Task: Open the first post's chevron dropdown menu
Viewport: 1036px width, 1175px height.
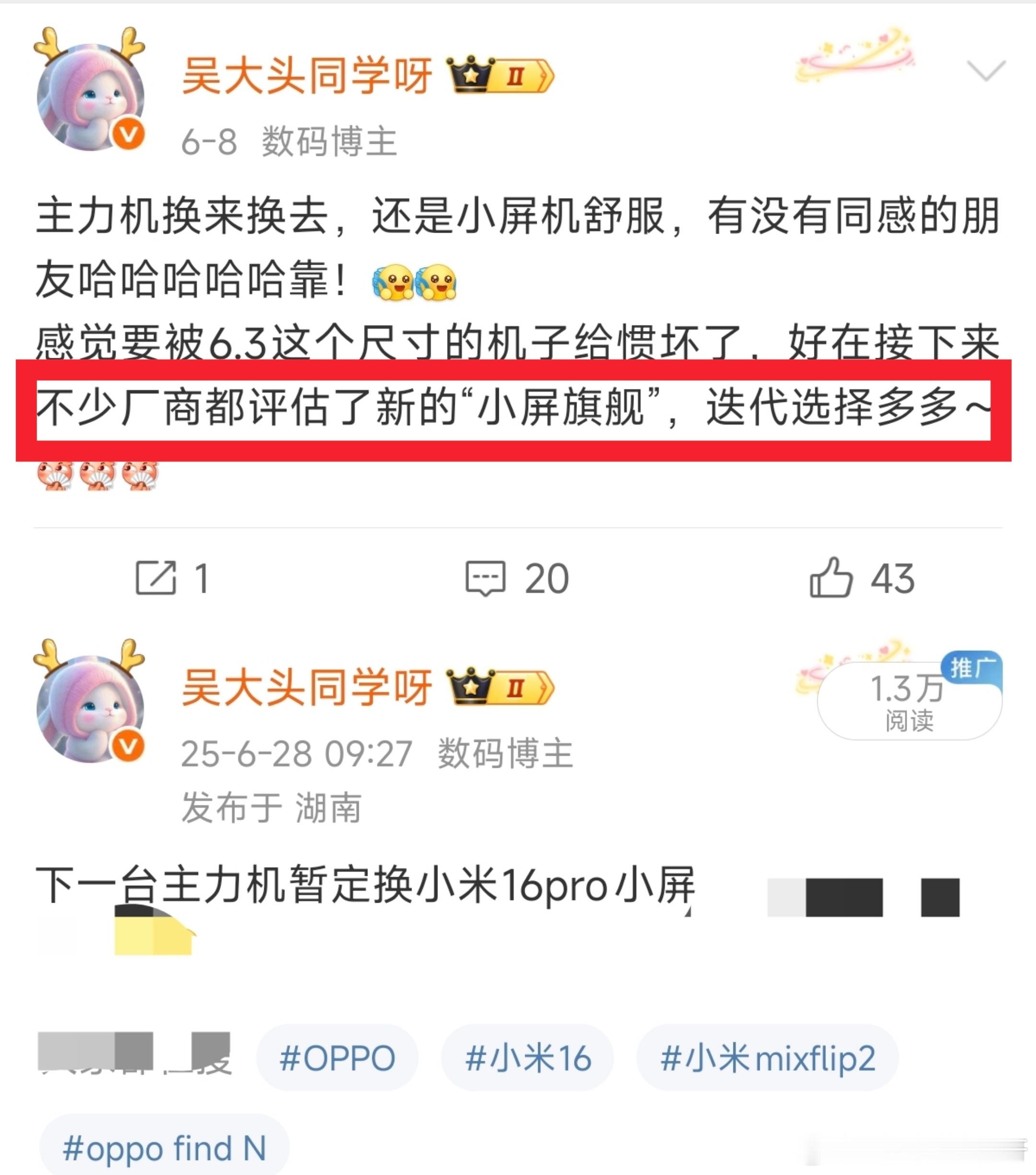Action: pos(986,70)
